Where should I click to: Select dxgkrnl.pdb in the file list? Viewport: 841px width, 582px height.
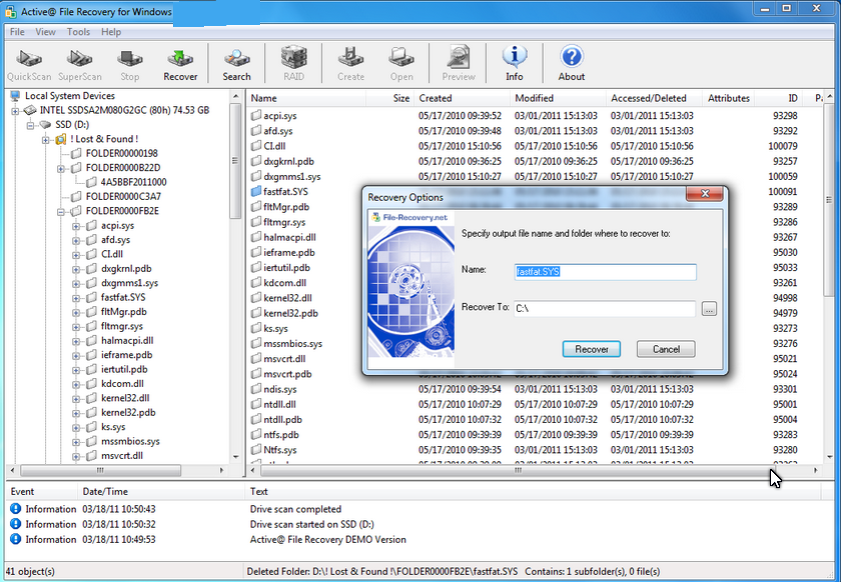pyautogui.click(x=289, y=161)
